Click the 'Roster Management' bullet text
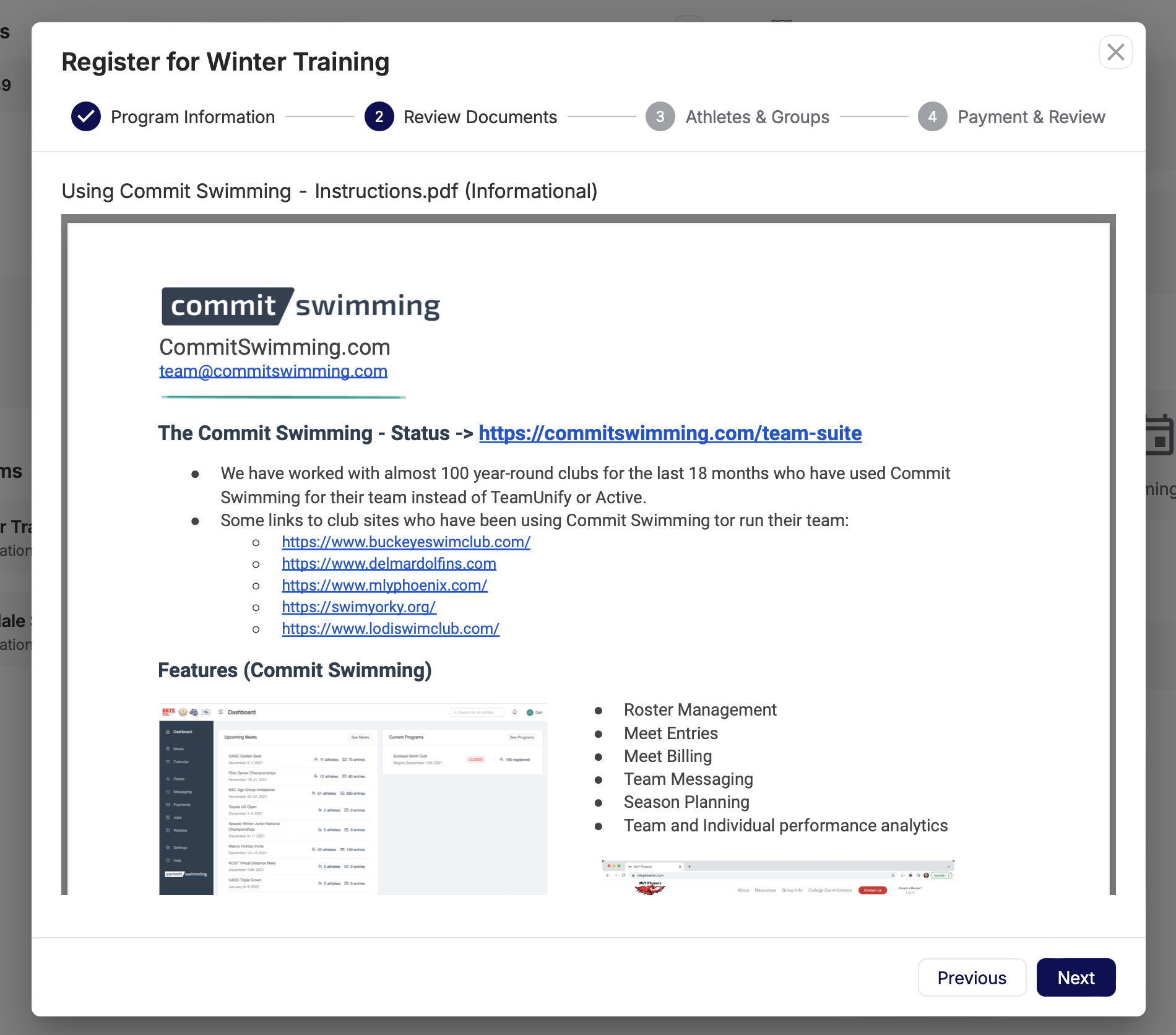Image resolution: width=1176 pixels, height=1035 pixels. [700, 710]
